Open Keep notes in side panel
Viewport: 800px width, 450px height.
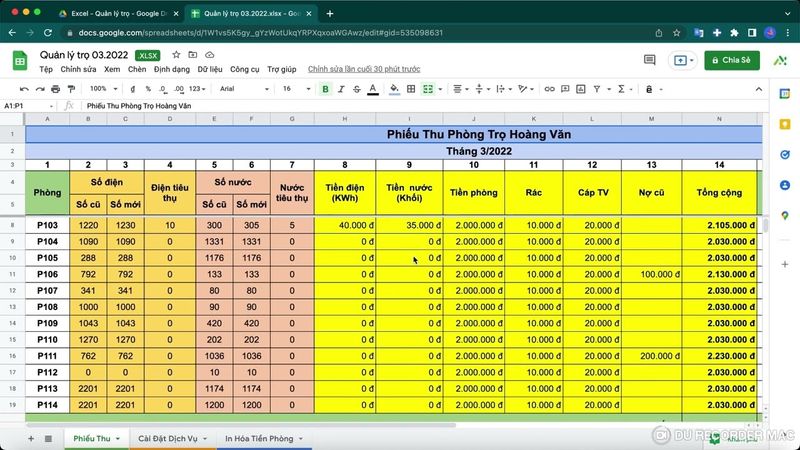tap(785, 124)
